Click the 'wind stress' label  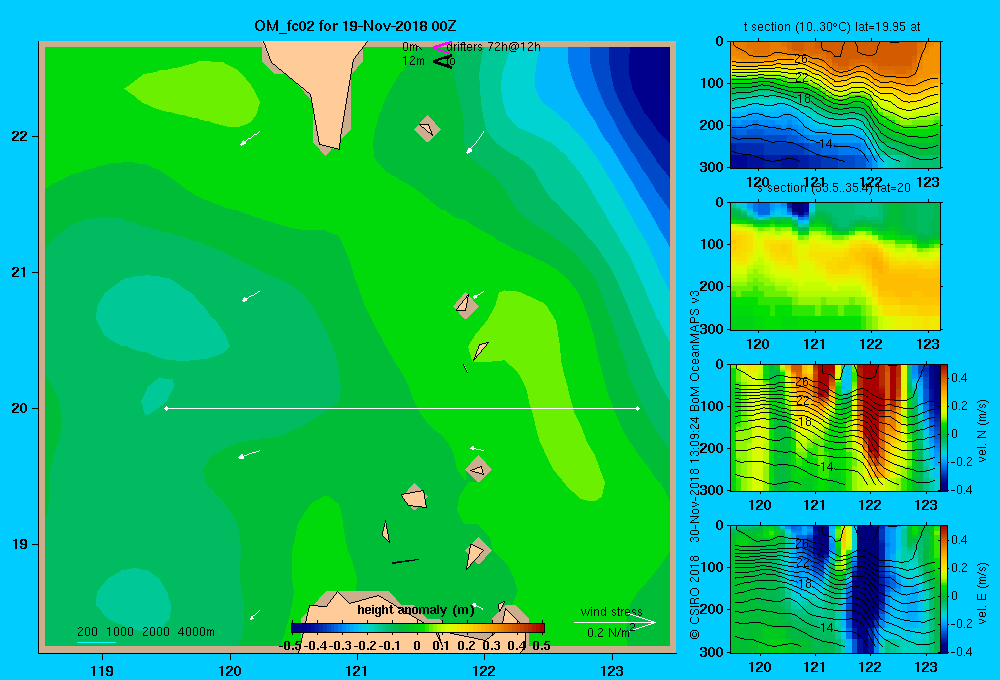coord(611,612)
